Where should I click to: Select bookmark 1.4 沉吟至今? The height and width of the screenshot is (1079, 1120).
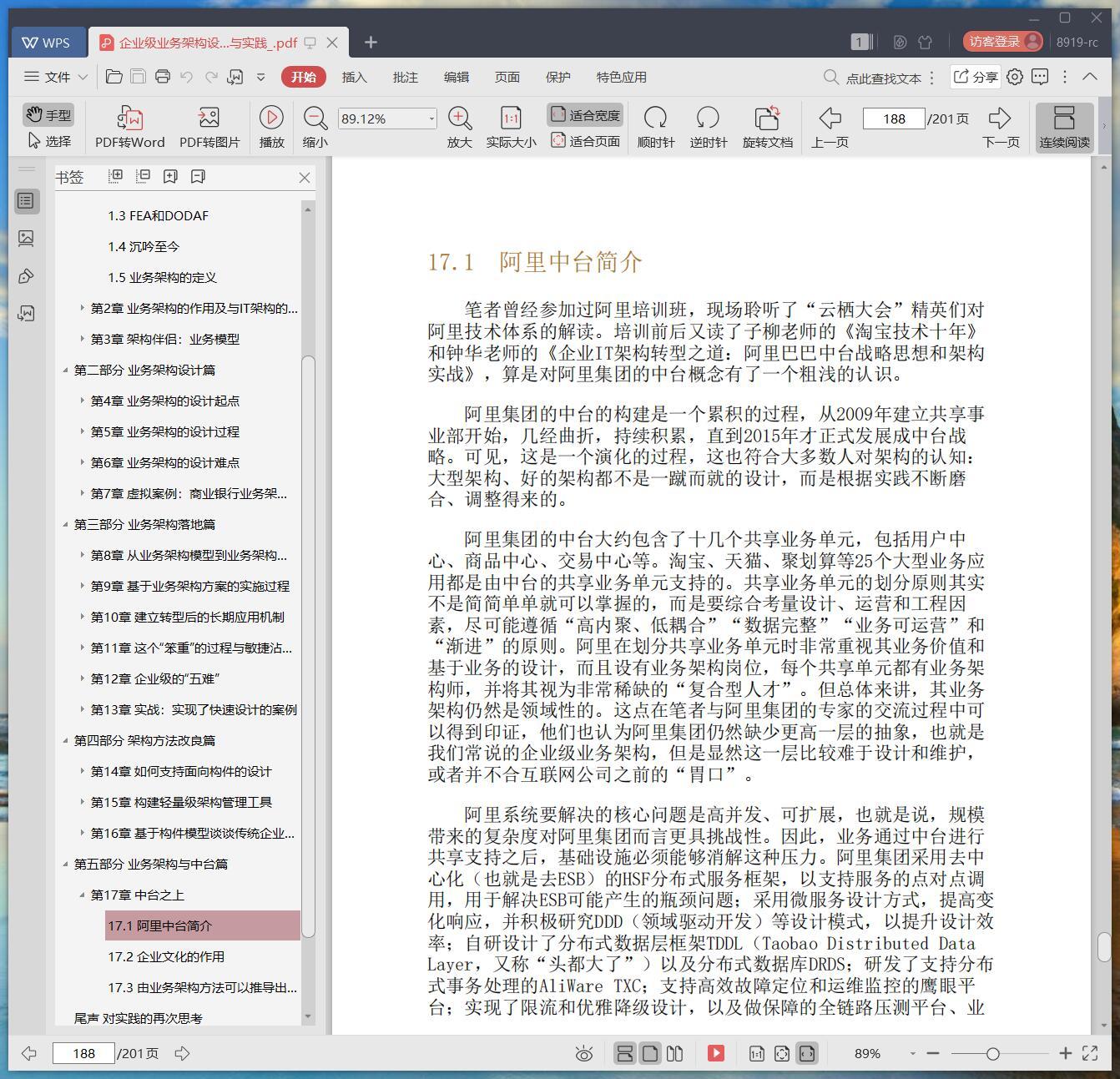(143, 246)
